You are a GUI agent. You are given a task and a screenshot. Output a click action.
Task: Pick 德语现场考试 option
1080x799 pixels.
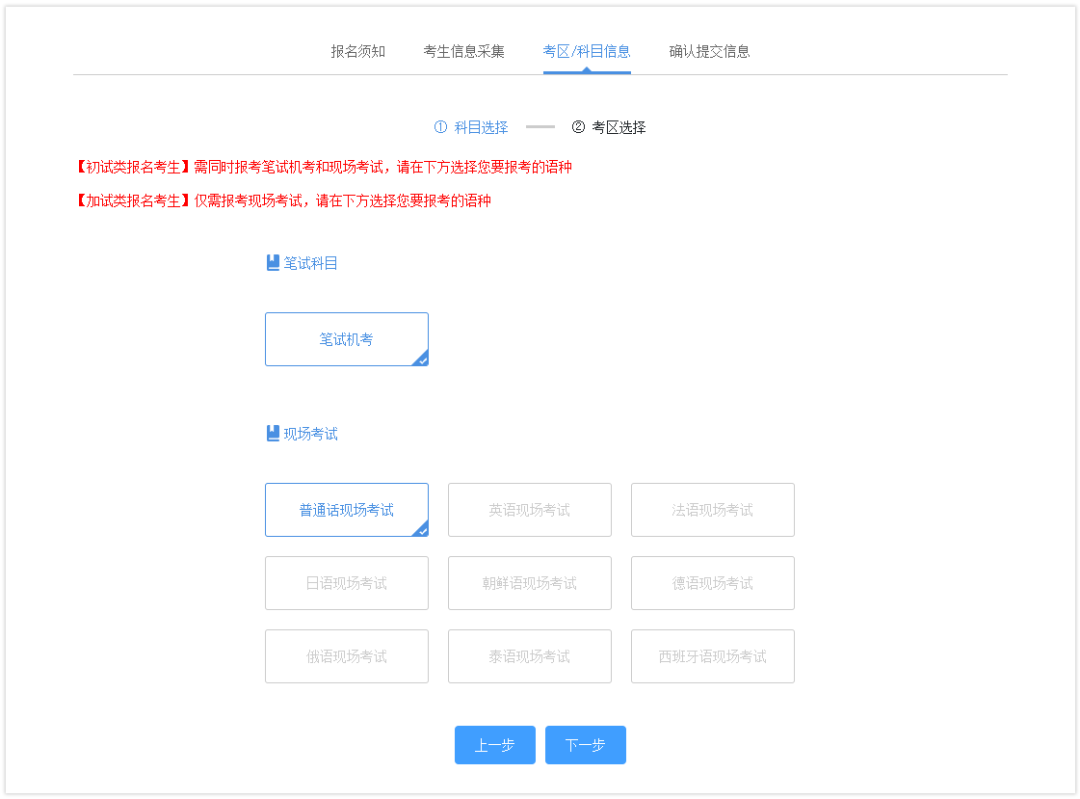[x=713, y=583]
